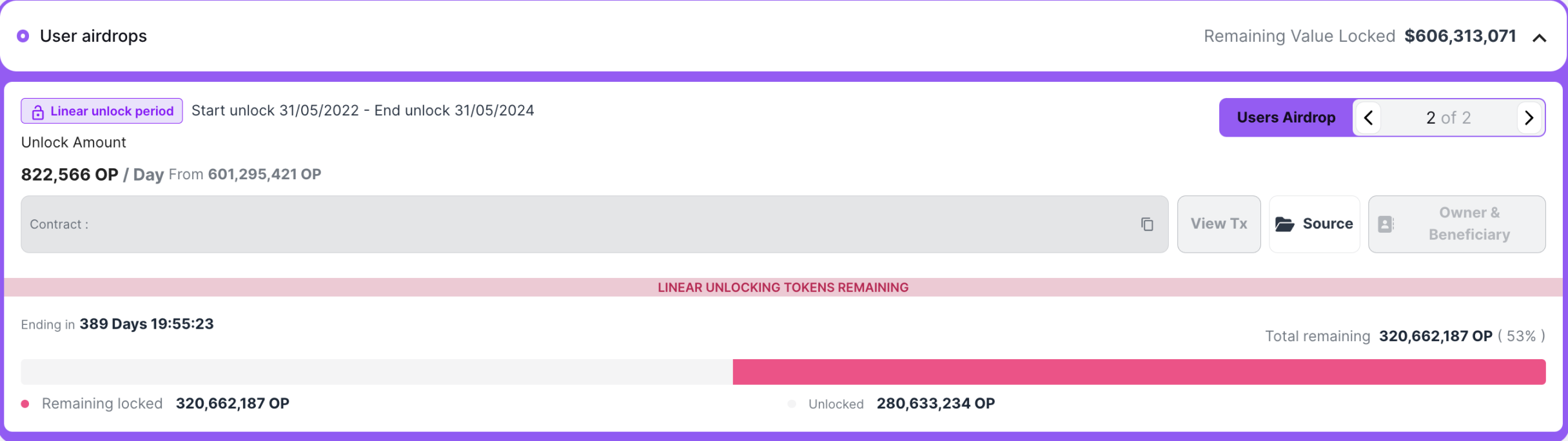Open Owner & Beneficiary details
Viewport: 1568px width, 441px height.
point(1456,224)
